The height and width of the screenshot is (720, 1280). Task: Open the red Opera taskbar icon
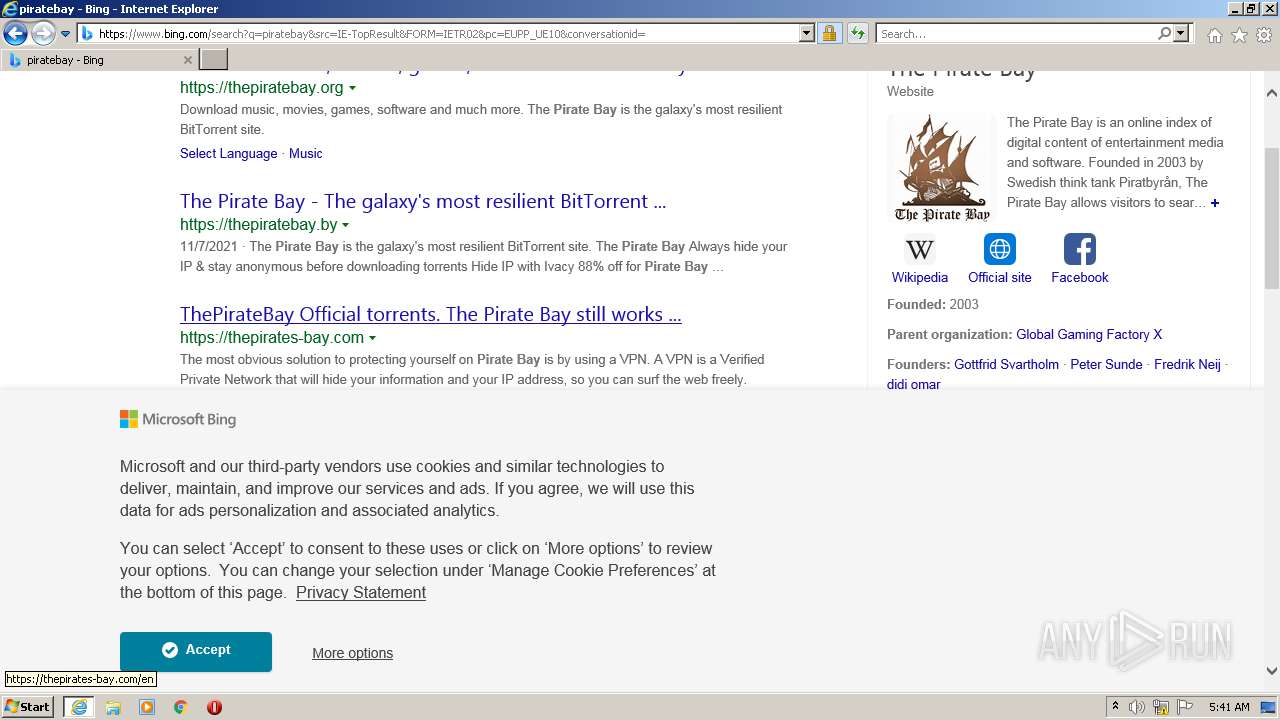click(x=214, y=707)
